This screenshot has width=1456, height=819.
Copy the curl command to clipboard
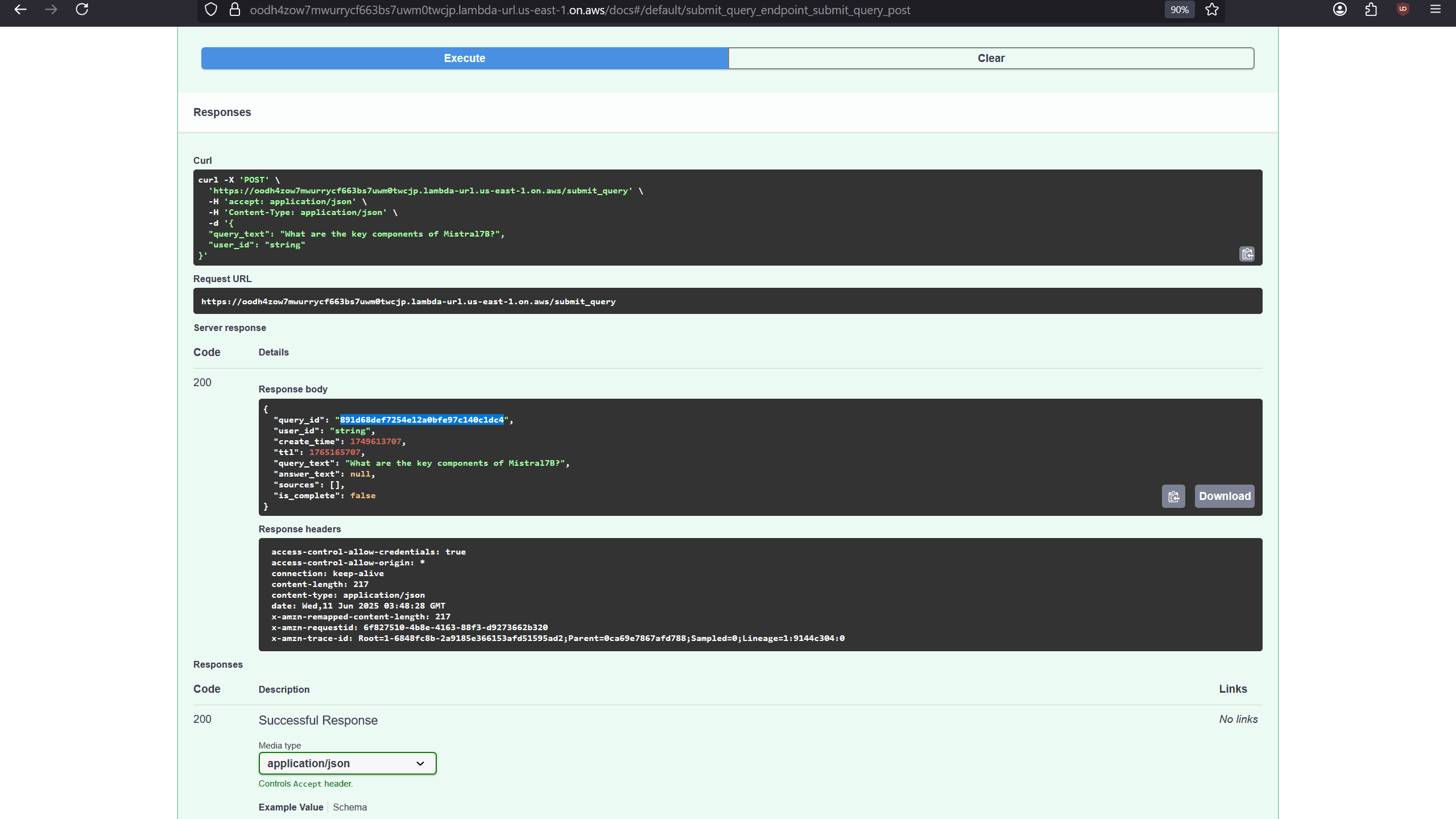point(1247,254)
